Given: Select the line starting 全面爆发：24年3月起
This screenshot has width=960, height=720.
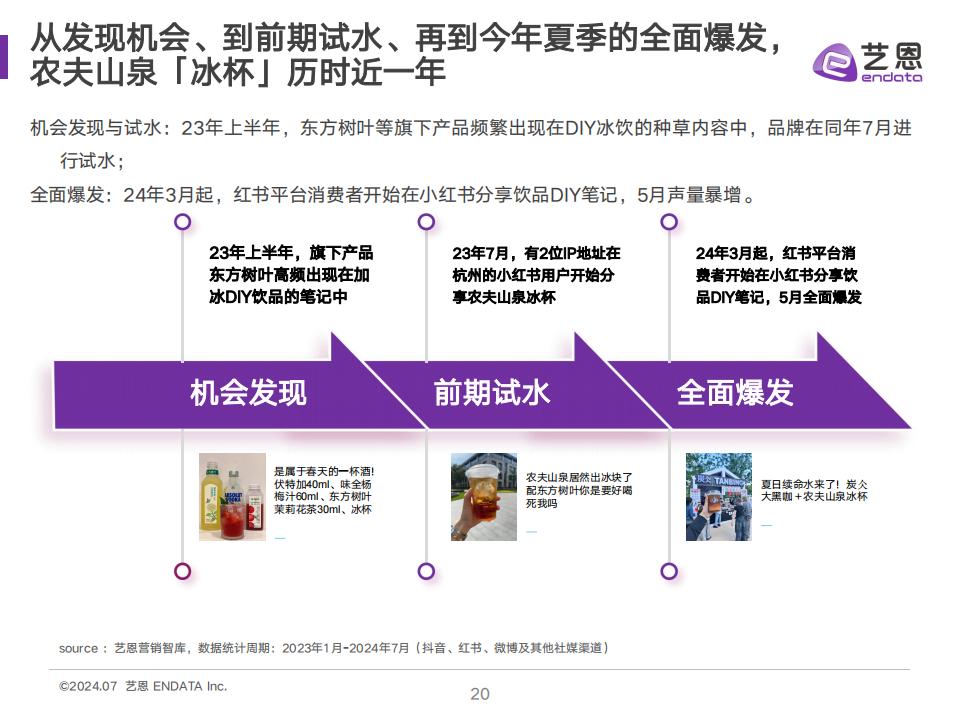Looking at the screenshot, I should [x=392, y=195].
